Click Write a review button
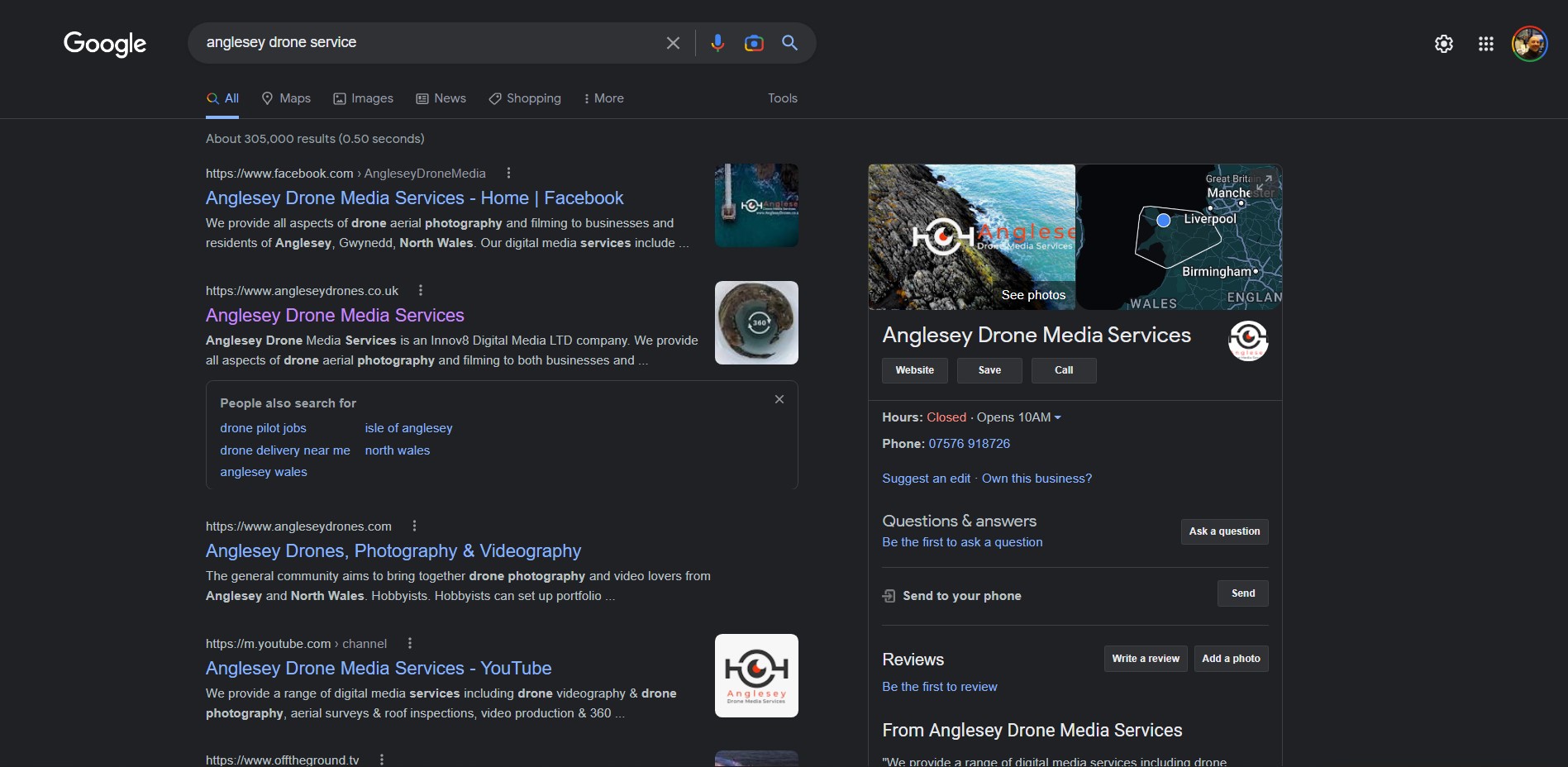Image resolution: width=1568 pixels, height=767 pixels. point(1146,659)
